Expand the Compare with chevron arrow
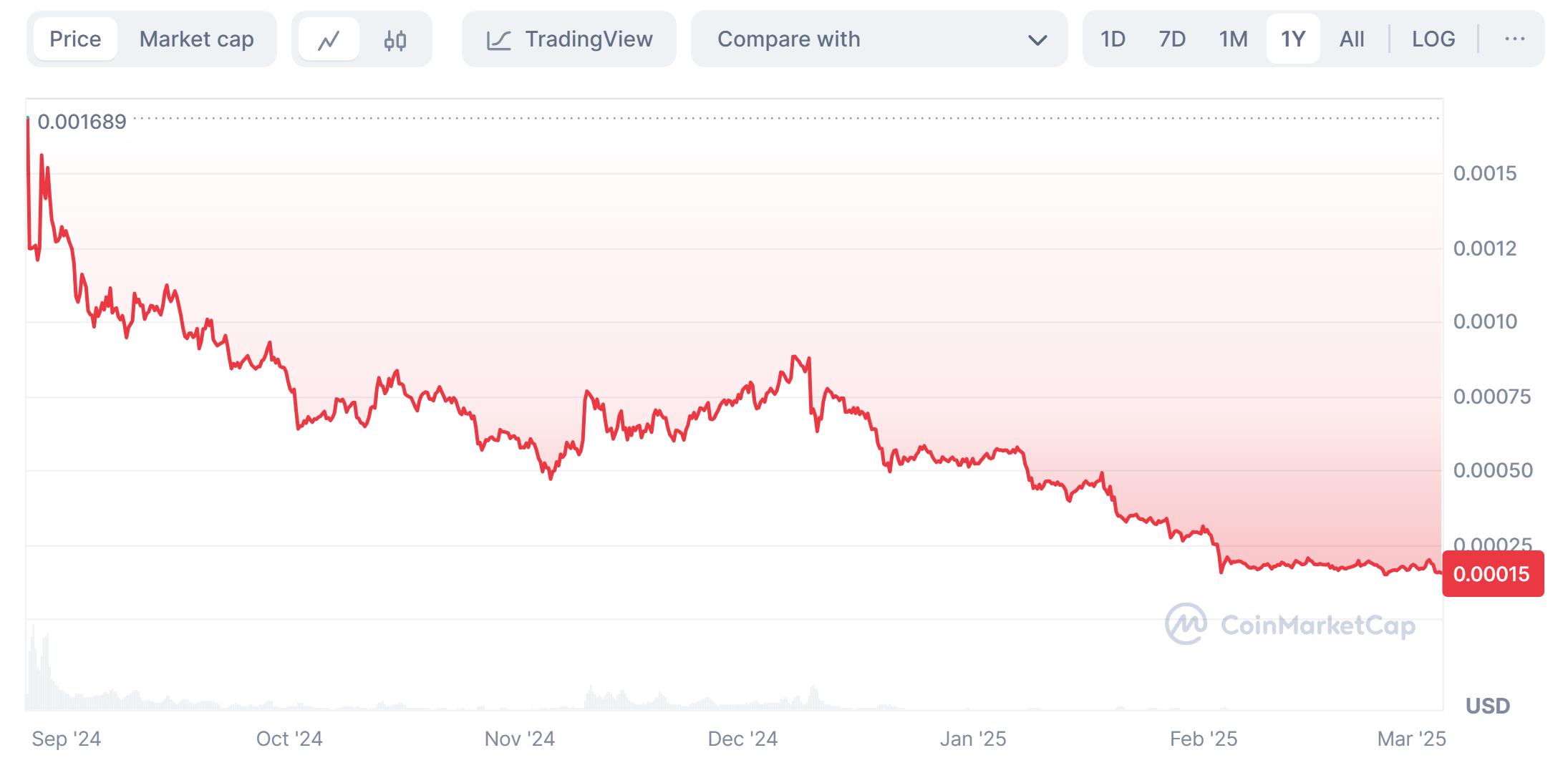This screenshot has height=783, width=1568. [x=1037, y=40]
